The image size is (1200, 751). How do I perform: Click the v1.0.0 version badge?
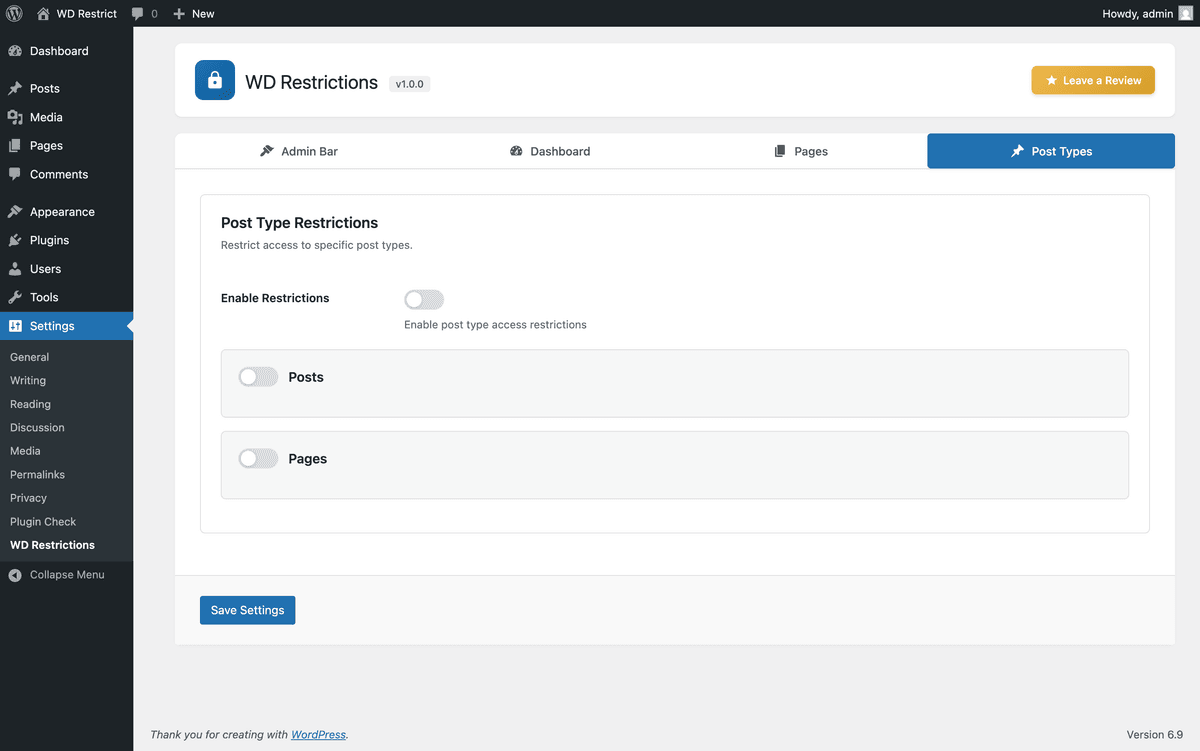(410, 84)
